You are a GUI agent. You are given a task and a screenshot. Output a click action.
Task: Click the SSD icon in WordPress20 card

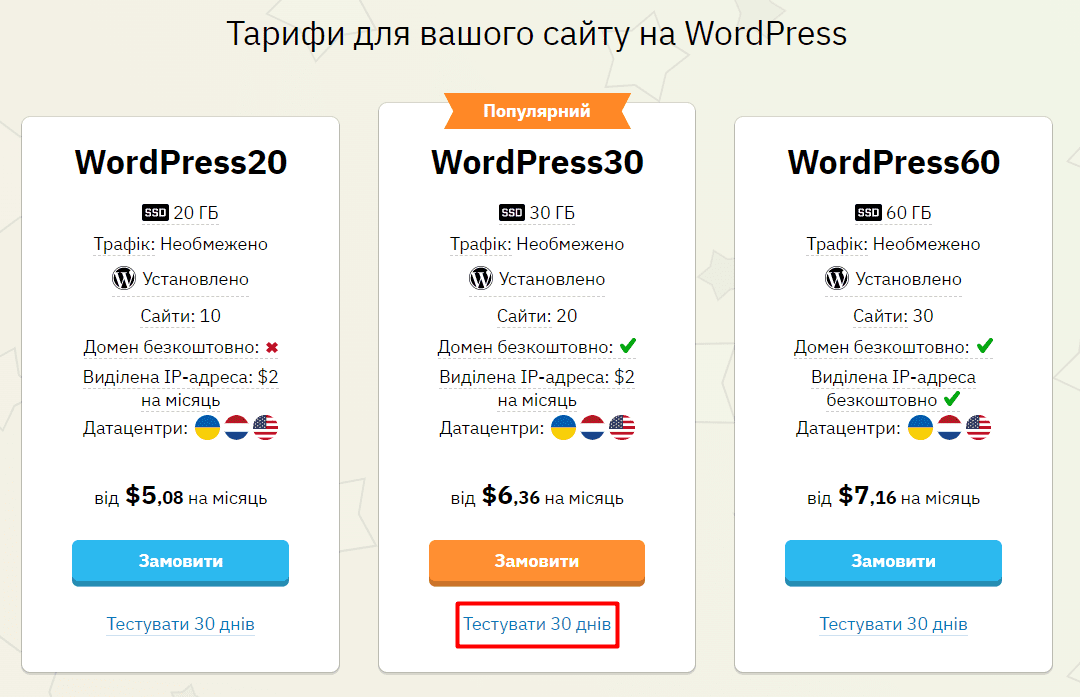coord(155,213)
